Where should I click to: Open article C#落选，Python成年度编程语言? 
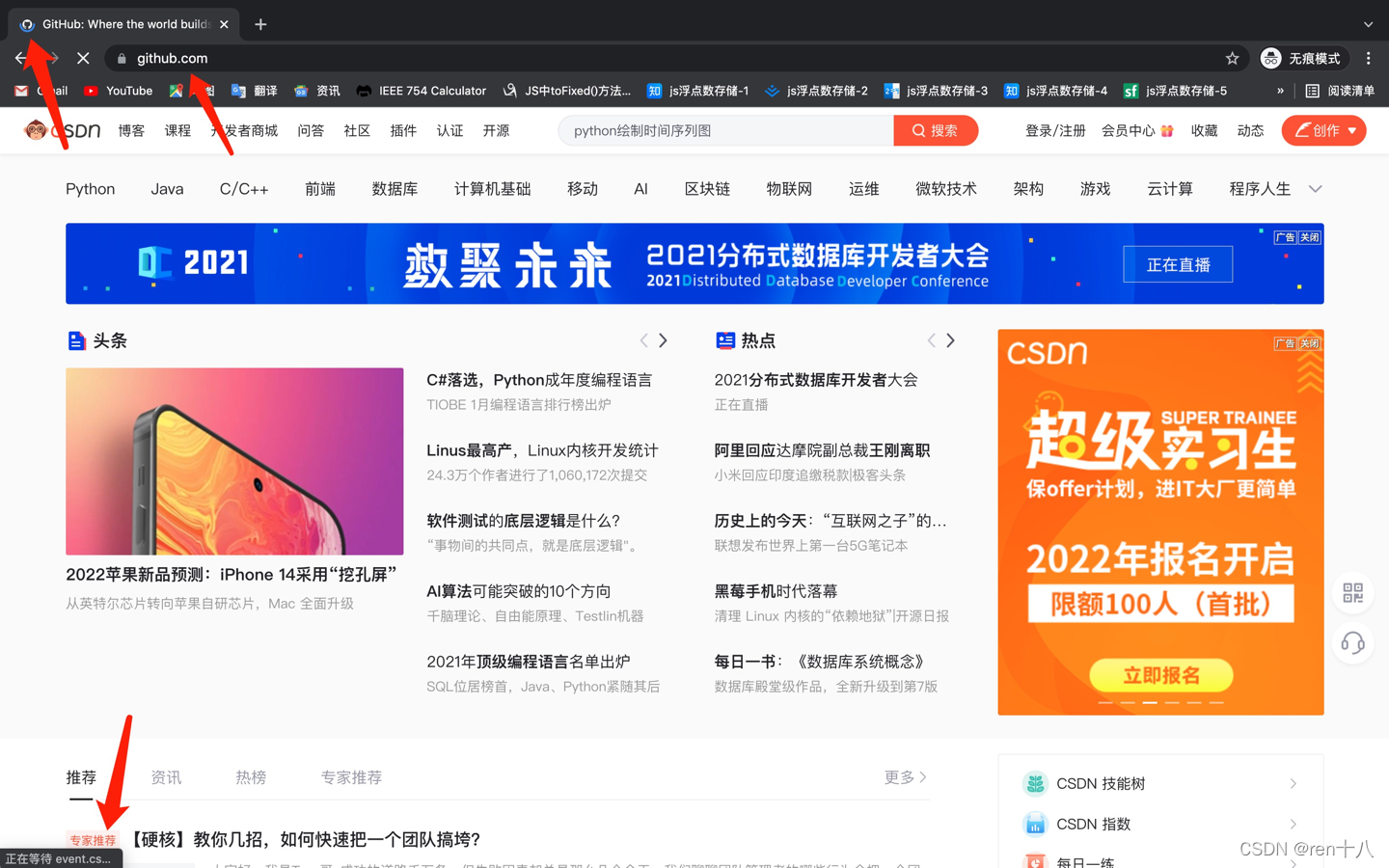[539, 380]
